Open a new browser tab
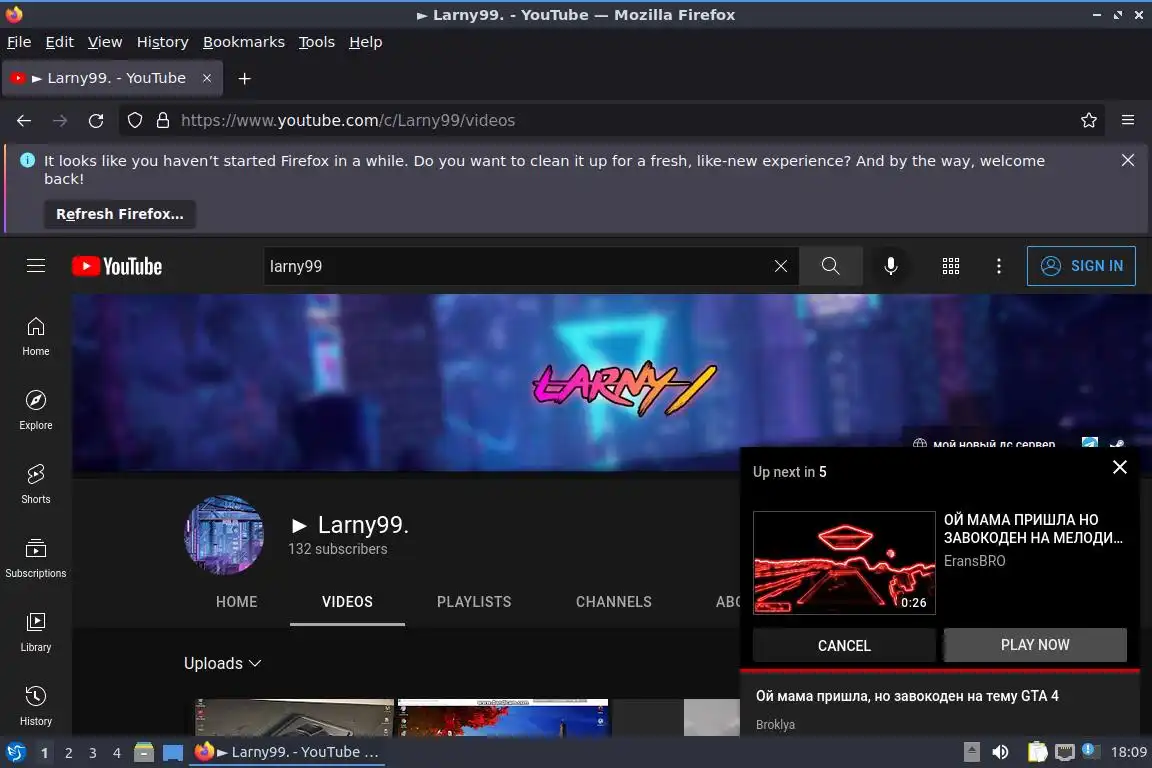This screenshot has height=768, width=1152. tap(245, 79)
